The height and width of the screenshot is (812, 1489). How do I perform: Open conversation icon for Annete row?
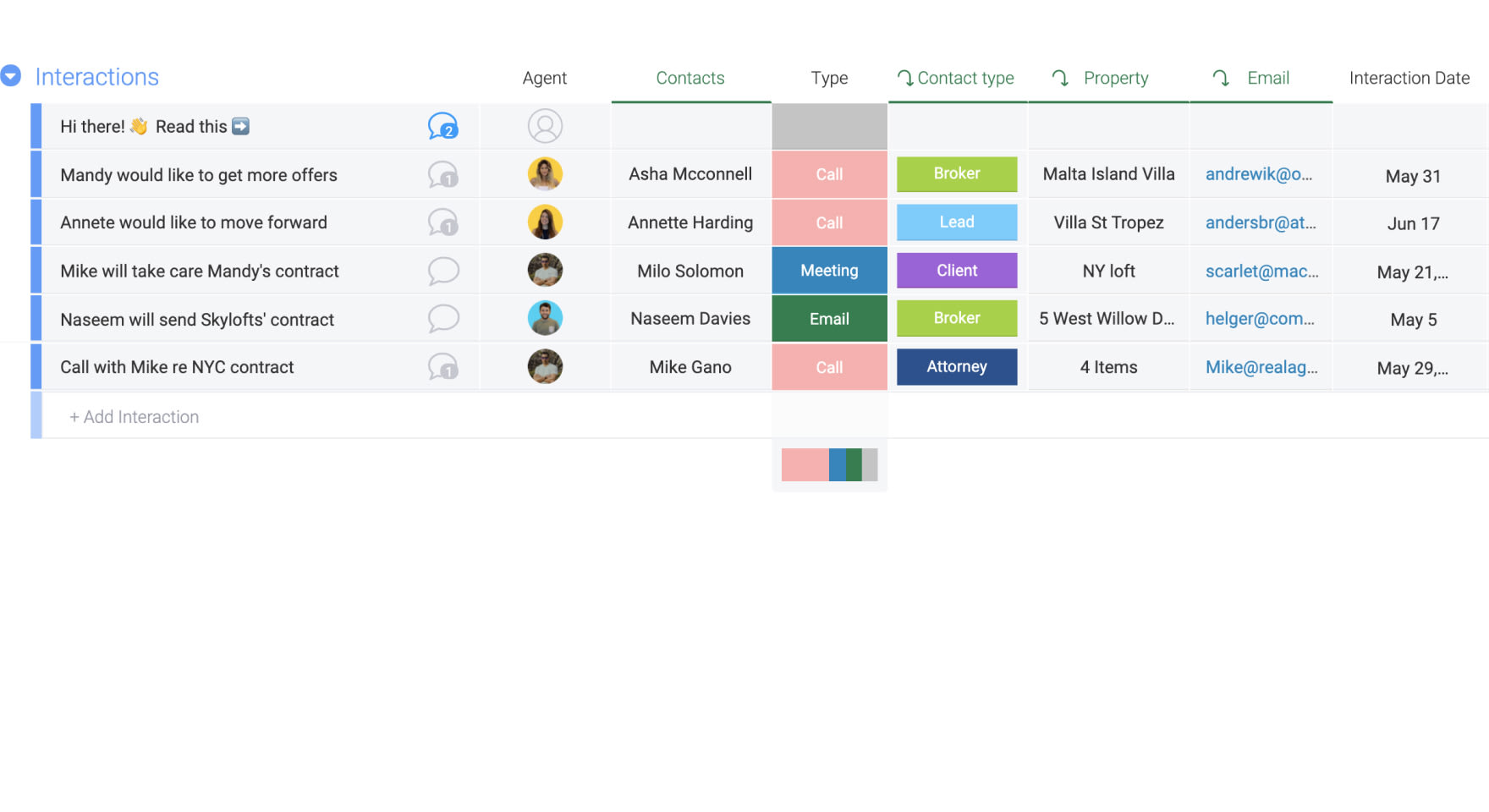tap(442, 222)
